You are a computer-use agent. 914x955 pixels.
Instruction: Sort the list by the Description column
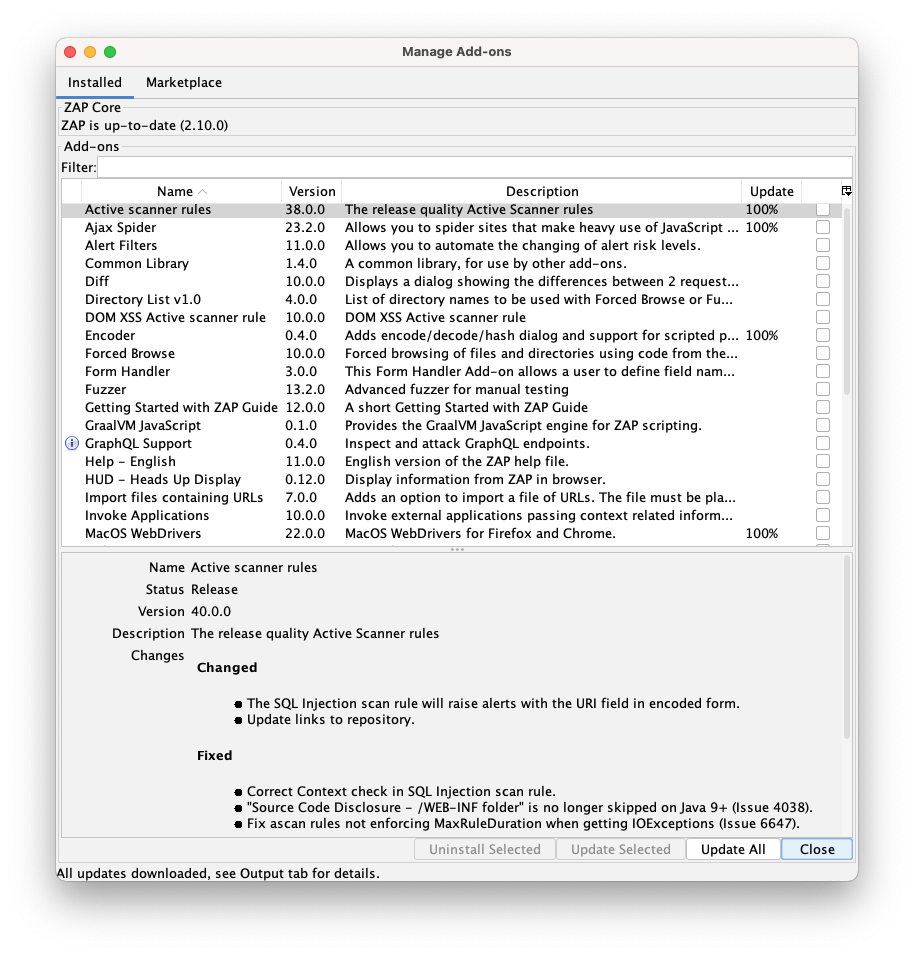(x=542, y=190)
